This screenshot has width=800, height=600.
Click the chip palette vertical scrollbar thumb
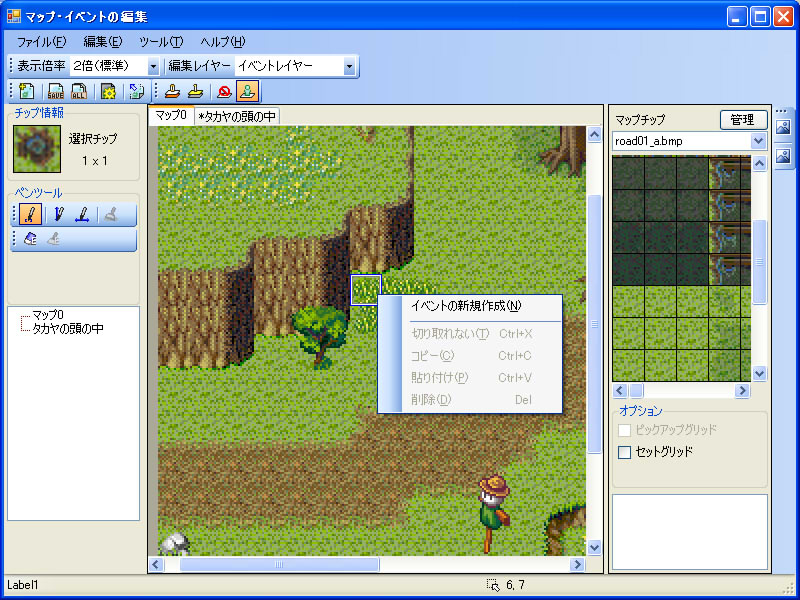(x=759, y=262)
